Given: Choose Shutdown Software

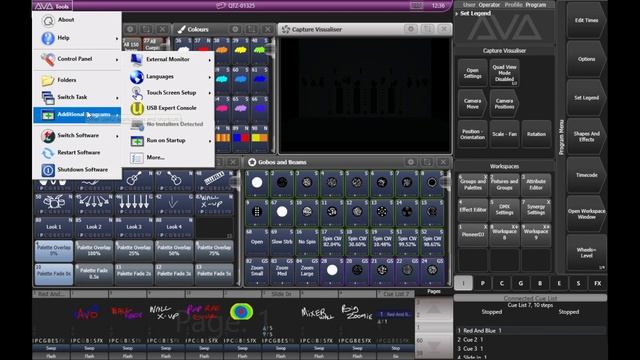Looking at the screenshot, I should click(x=77, y=169).
